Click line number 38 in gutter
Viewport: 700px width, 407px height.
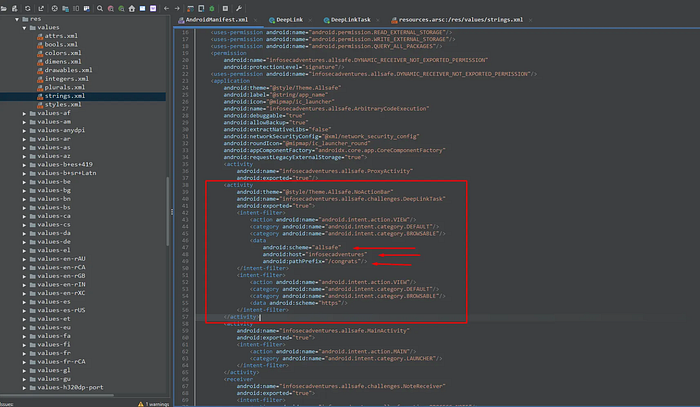point(185,185)
